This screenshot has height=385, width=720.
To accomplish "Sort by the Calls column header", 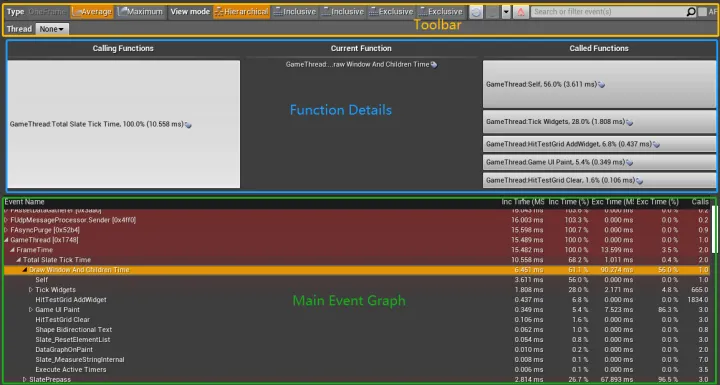I will pyautogui.click(x=700, y=202).
